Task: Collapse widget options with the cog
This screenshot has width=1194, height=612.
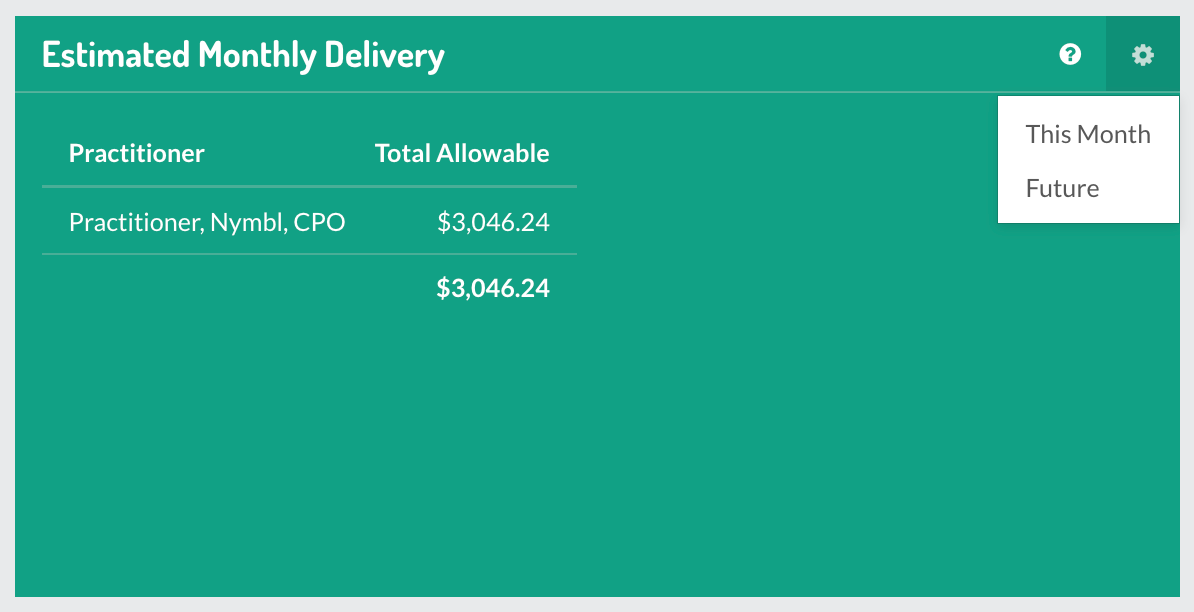Action: pyautogui.click(x=1142, y=55)
